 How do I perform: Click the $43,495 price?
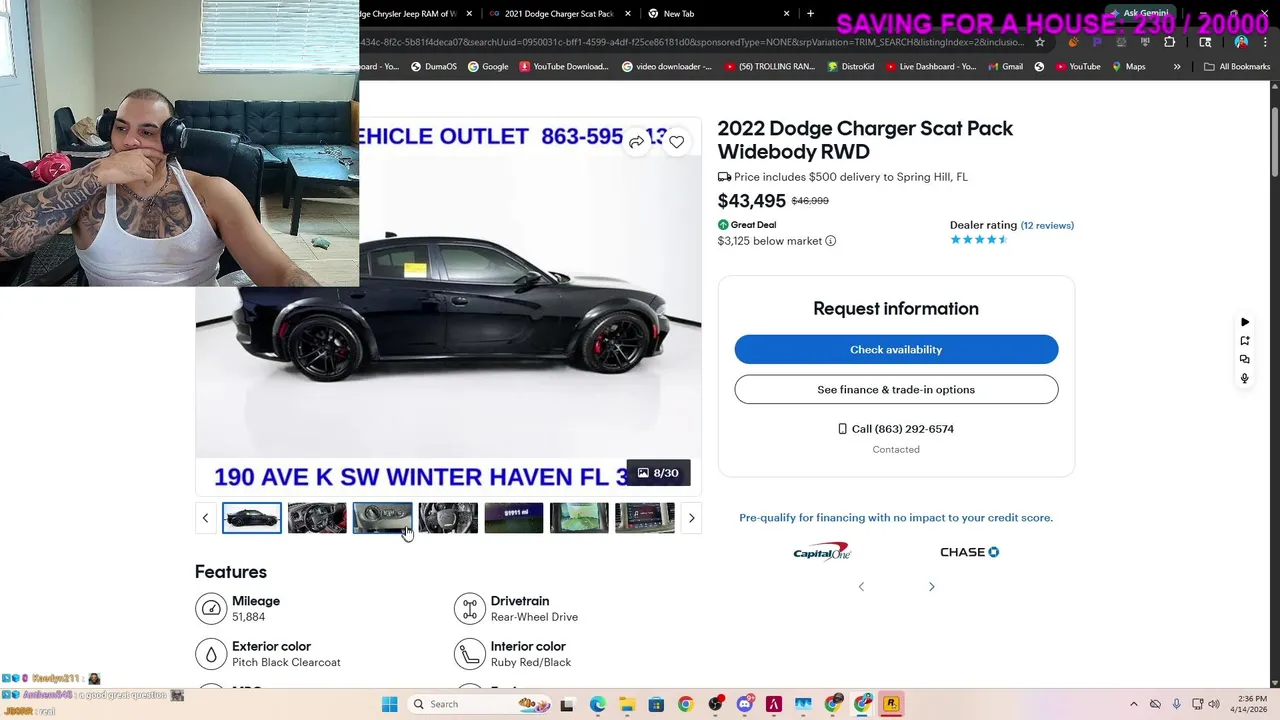751,201
